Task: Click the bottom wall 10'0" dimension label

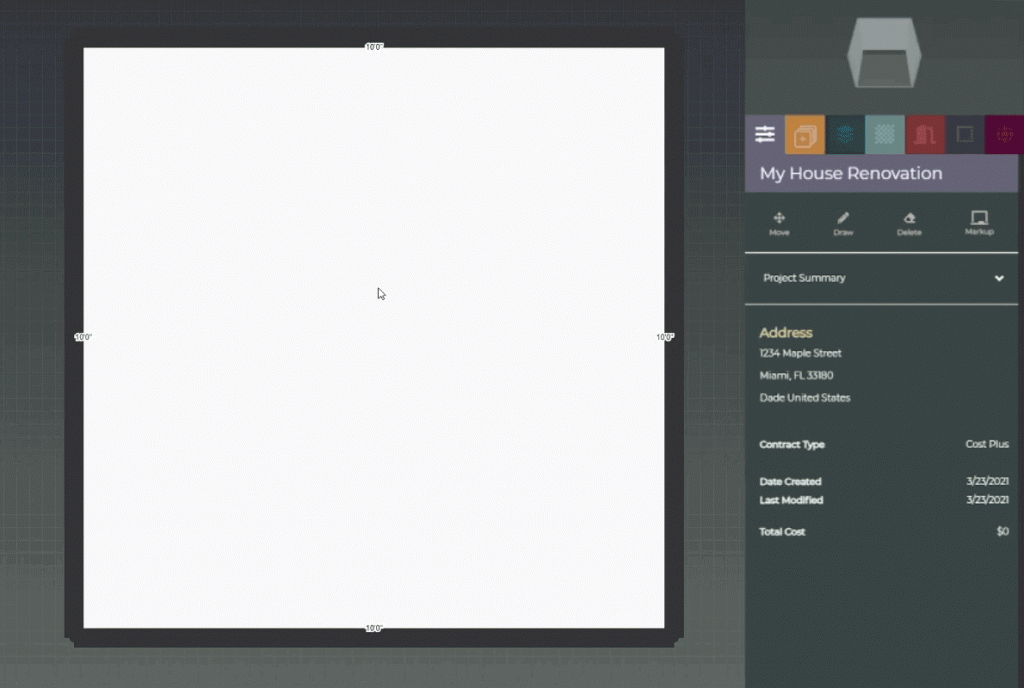Action: [374, 628]
